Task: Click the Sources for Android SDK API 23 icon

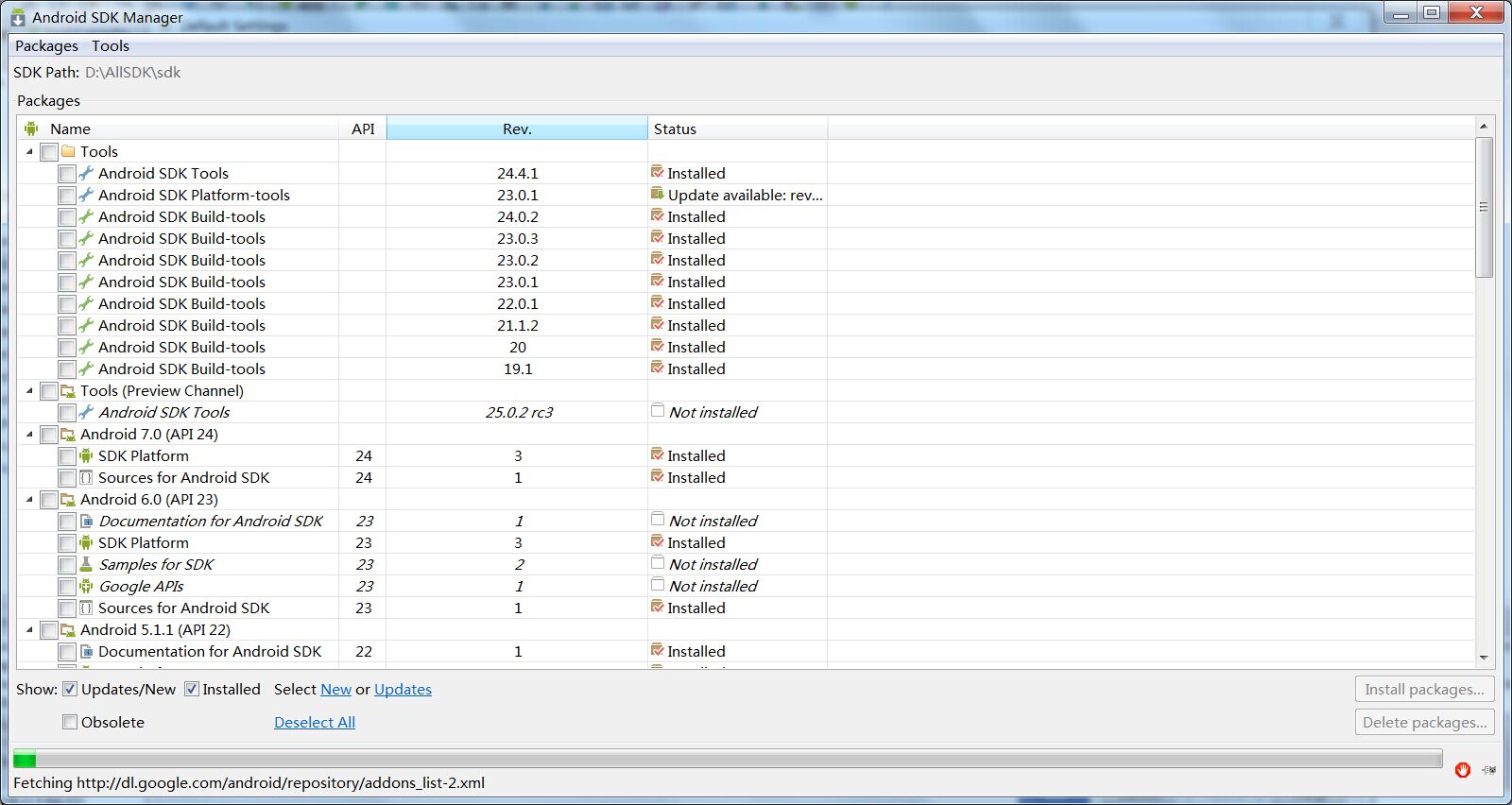Action: coord(86,608)
